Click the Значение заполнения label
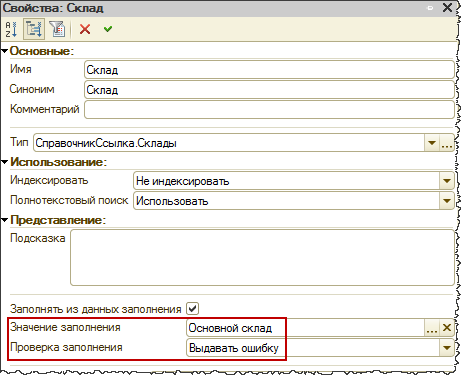462x375 pixels. pyautogui.click(x=65, y=327)
